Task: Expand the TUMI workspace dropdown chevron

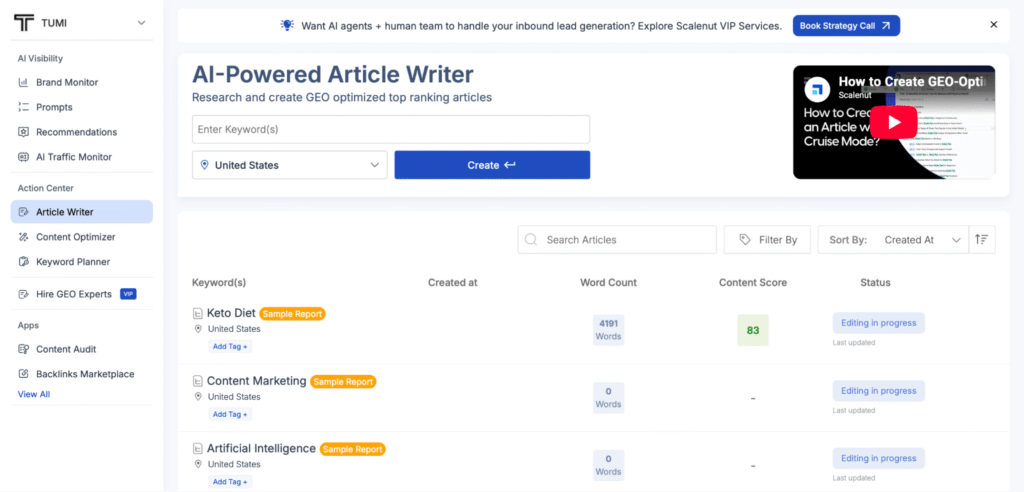Action: (141, 24)
